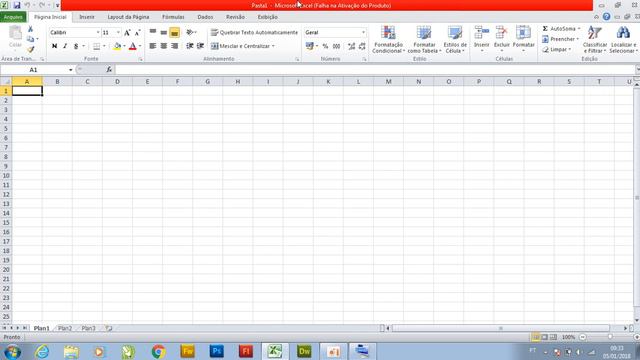Select the Plan3 sheet tab
Screen dimensions: 640x360
[88, 328]
